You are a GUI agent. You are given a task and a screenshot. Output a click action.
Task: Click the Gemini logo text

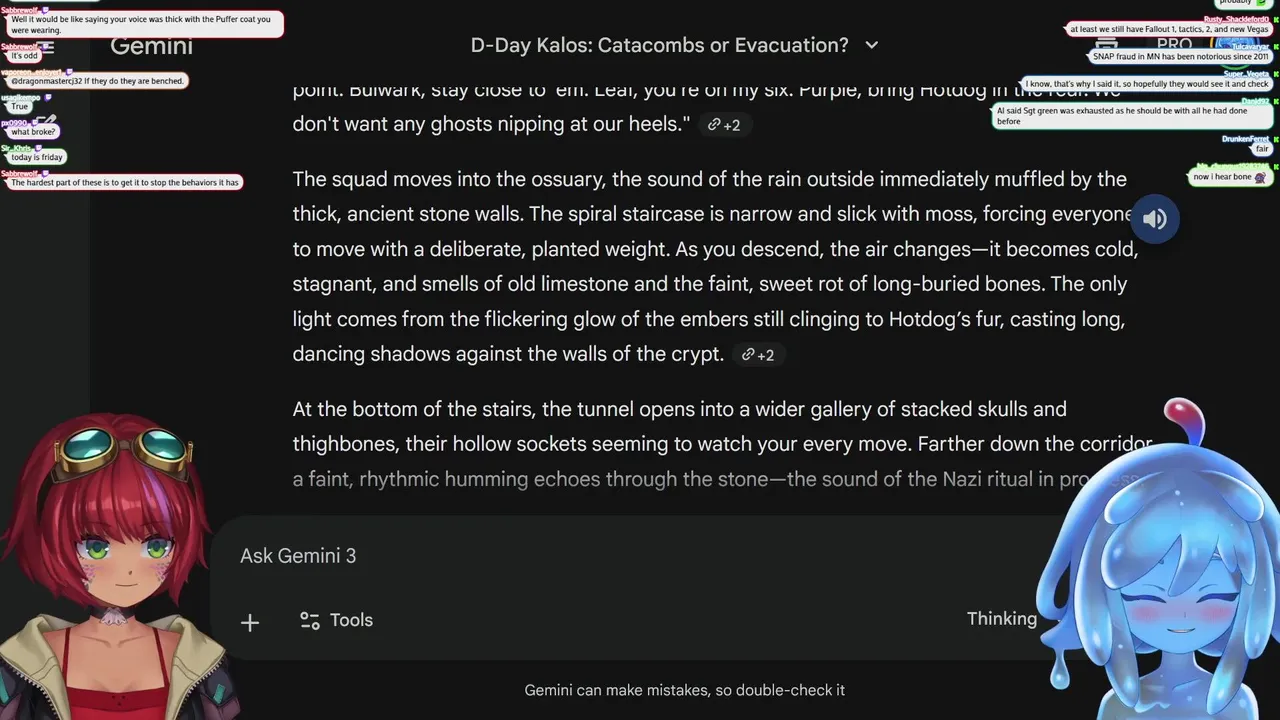(151, 46)
